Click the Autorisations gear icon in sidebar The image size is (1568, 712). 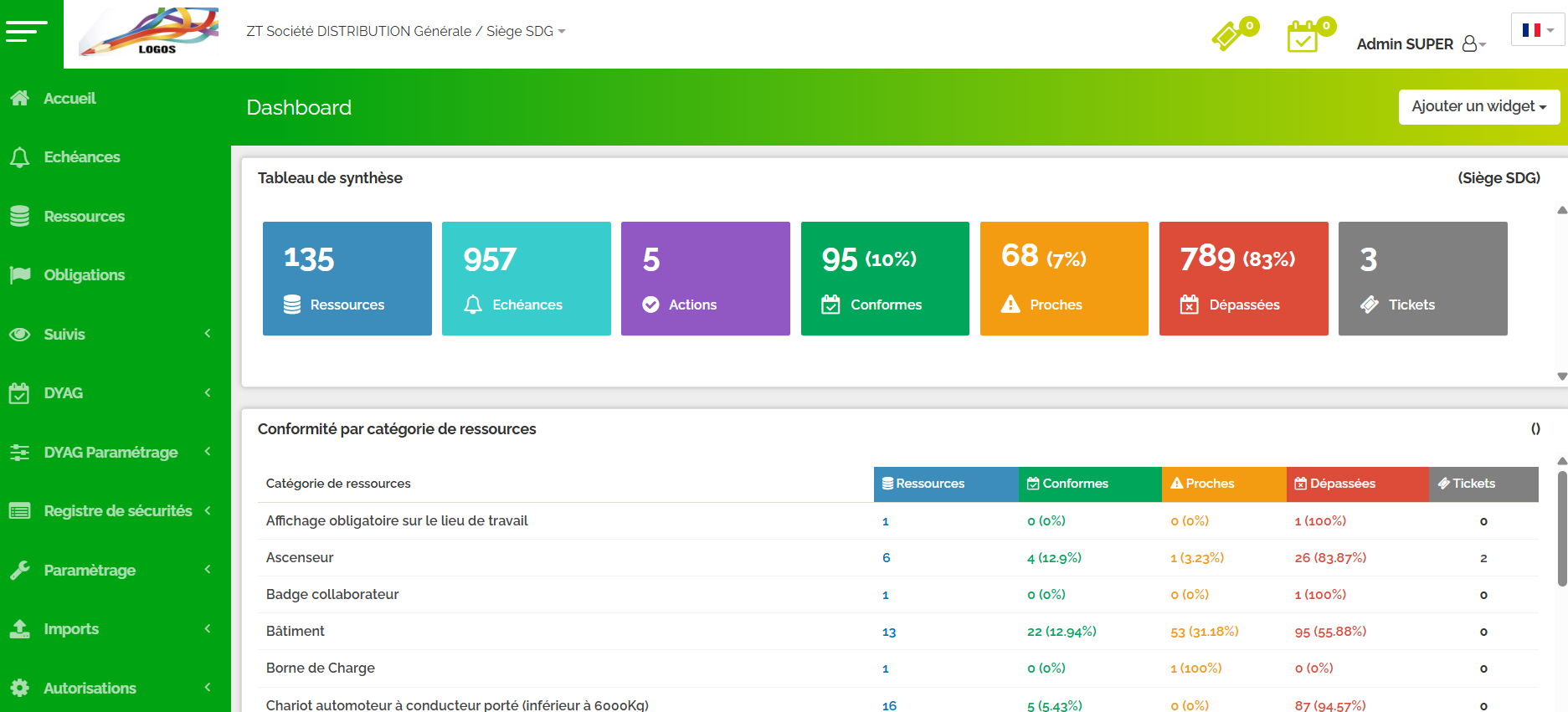(x=20, y=689)
